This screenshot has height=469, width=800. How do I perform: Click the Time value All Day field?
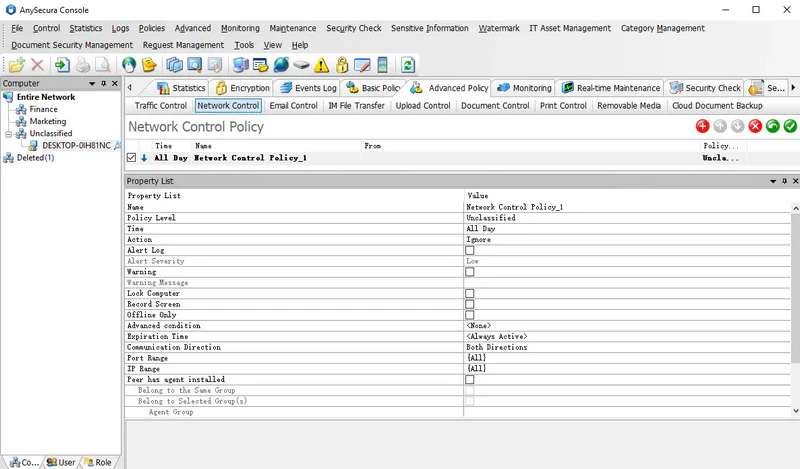[x=627, y=229]
